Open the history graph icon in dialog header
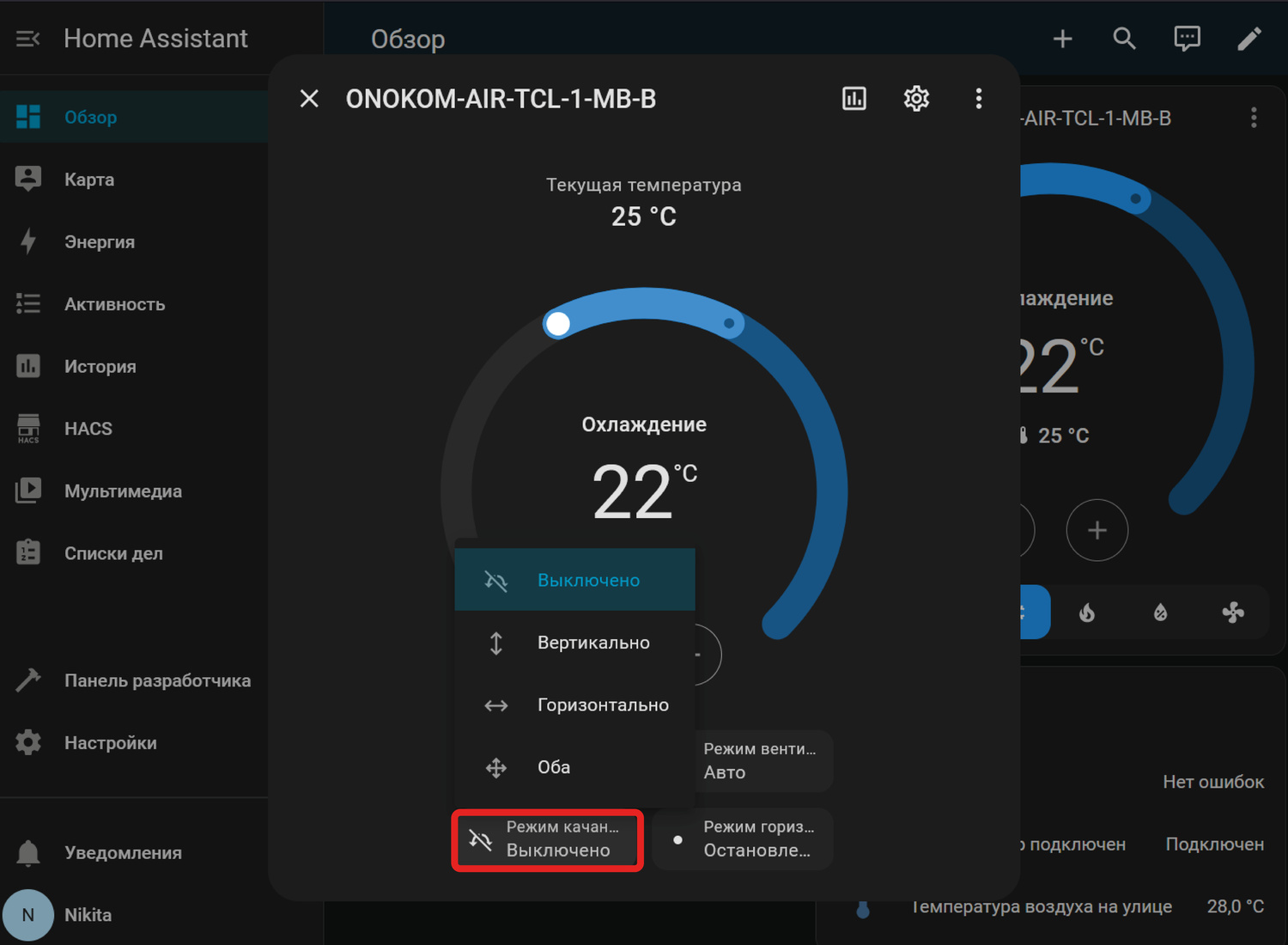This screenshot has height=945, width=1288. pyautogui.click(x=854, y=99)
